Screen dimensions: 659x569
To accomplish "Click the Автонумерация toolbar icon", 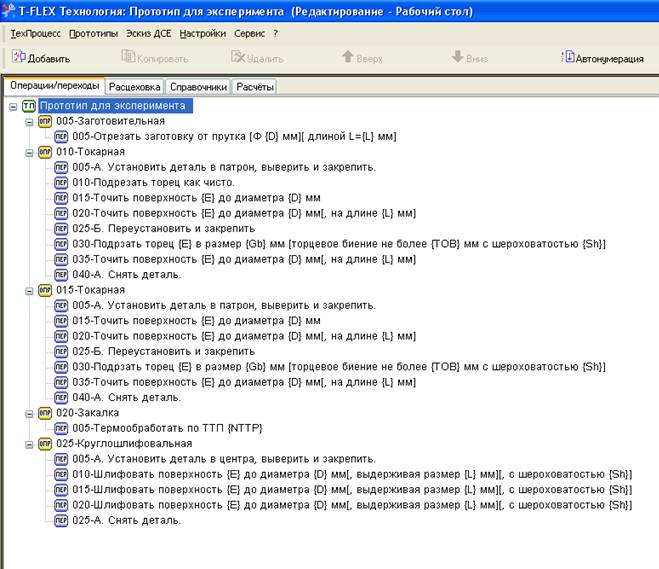I will coord(568,58).
